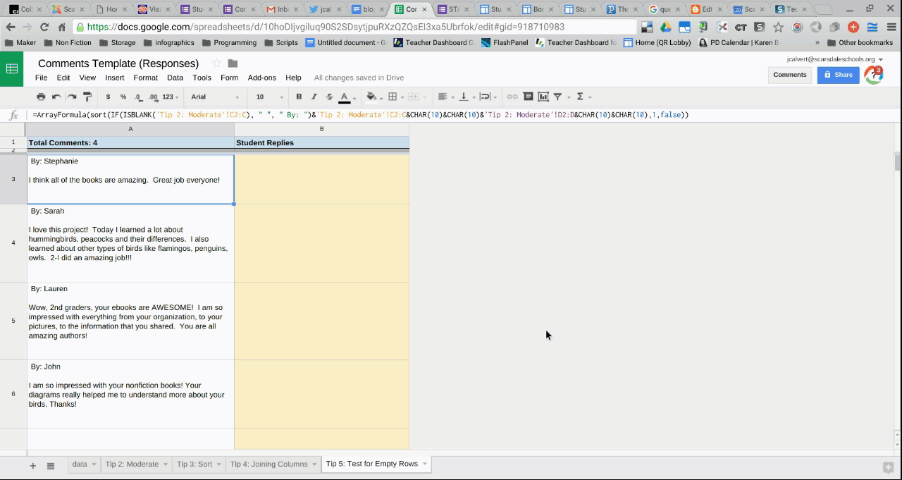902x480 pixels.
Task: Toggle italic formatting
Action: (x=314, y=97)
